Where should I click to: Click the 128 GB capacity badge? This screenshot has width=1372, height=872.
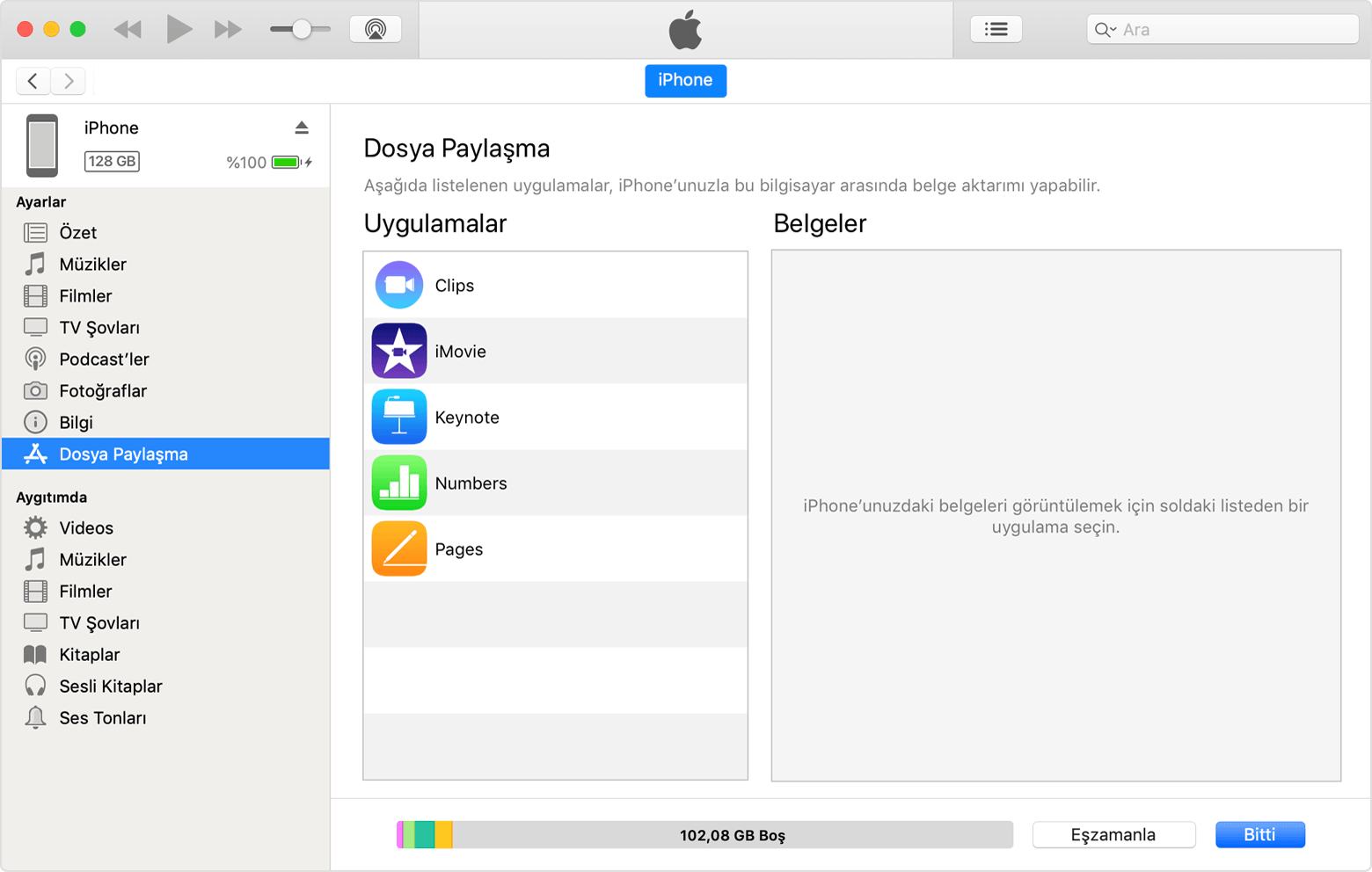point(112,162)
